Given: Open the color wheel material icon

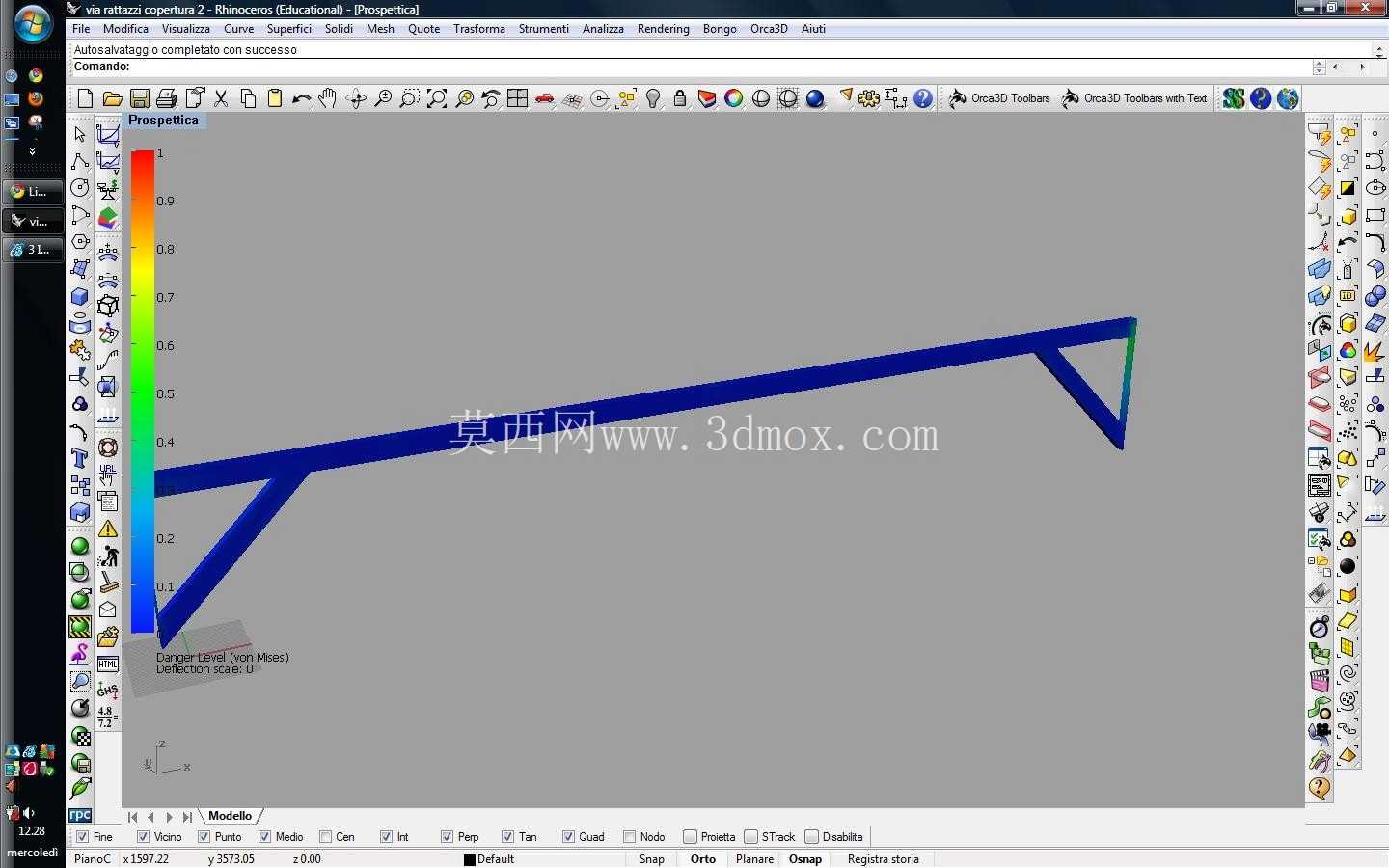Looking at the screenshot, I should [734, 98].
